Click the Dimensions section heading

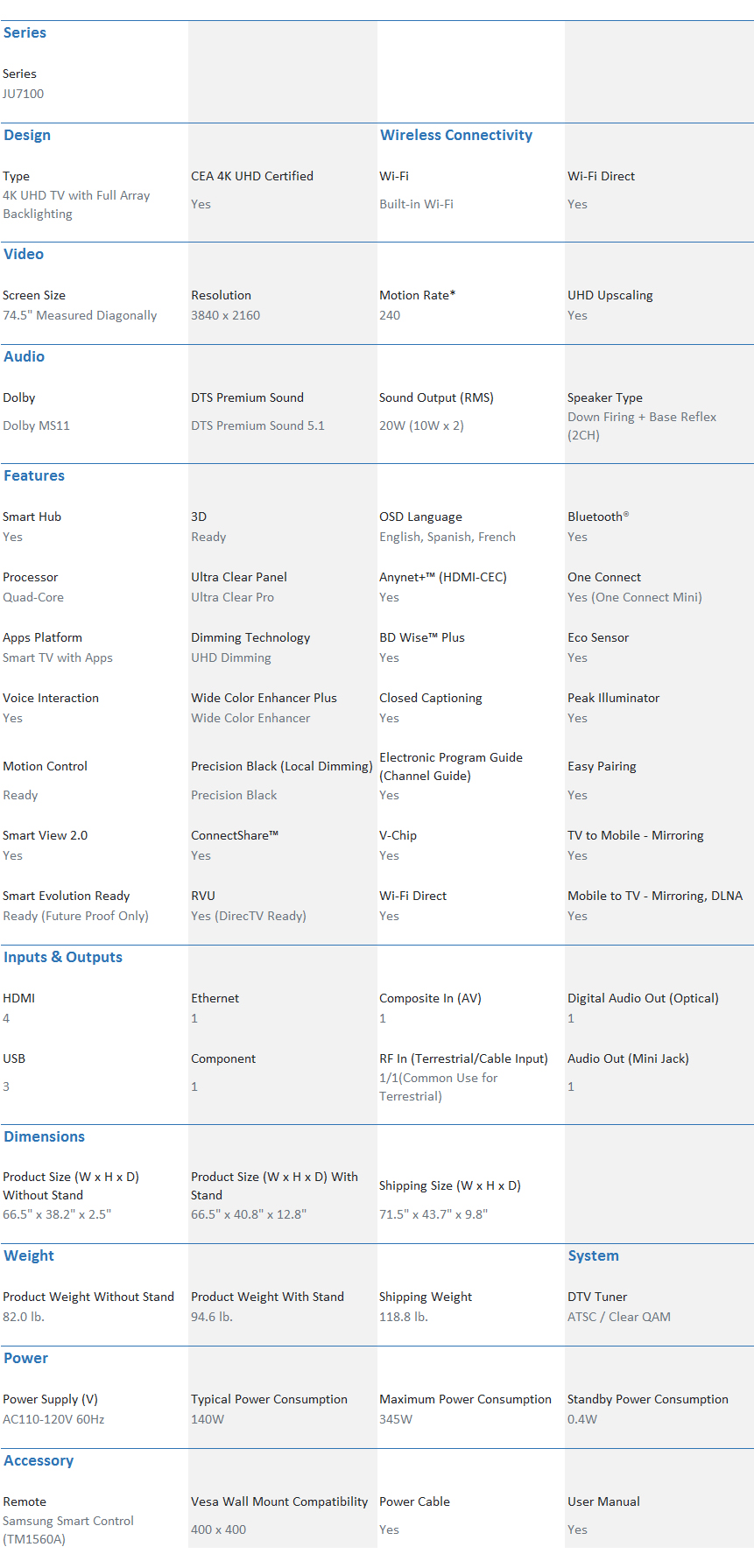click(44, 1137)
